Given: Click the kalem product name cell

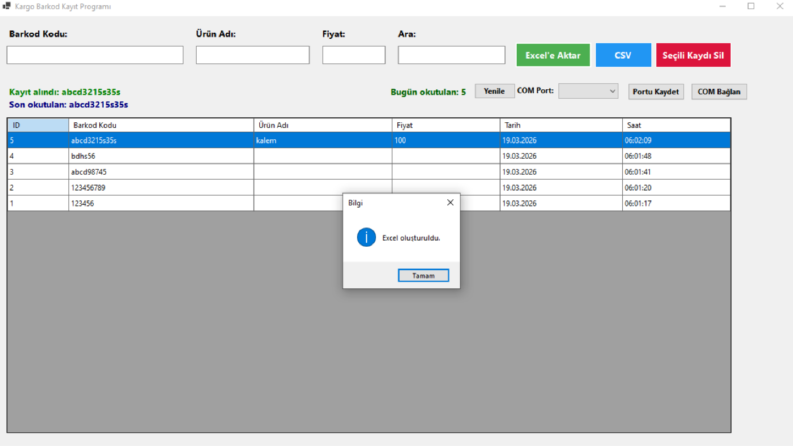Looking at the screenshot, I should pyautogui.click(x=323, y=140).
